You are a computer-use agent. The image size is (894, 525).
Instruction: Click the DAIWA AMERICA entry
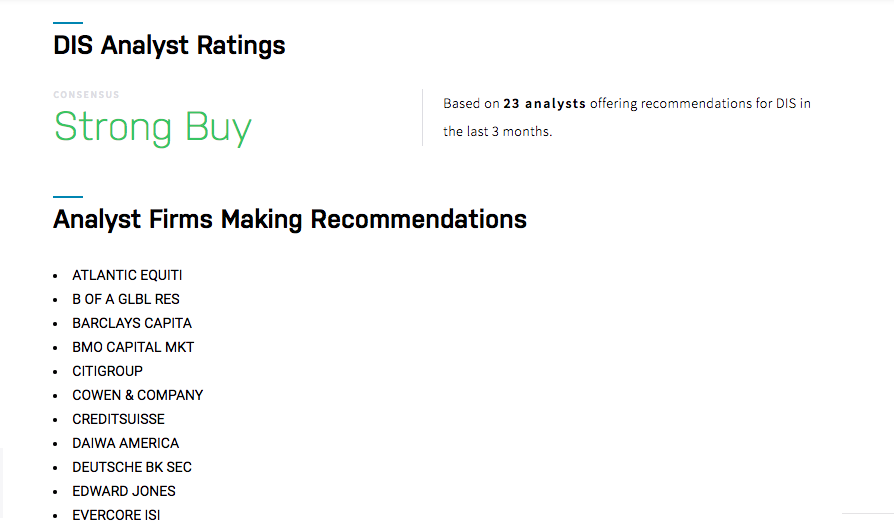pyautogui.click(x=125, y=443)
